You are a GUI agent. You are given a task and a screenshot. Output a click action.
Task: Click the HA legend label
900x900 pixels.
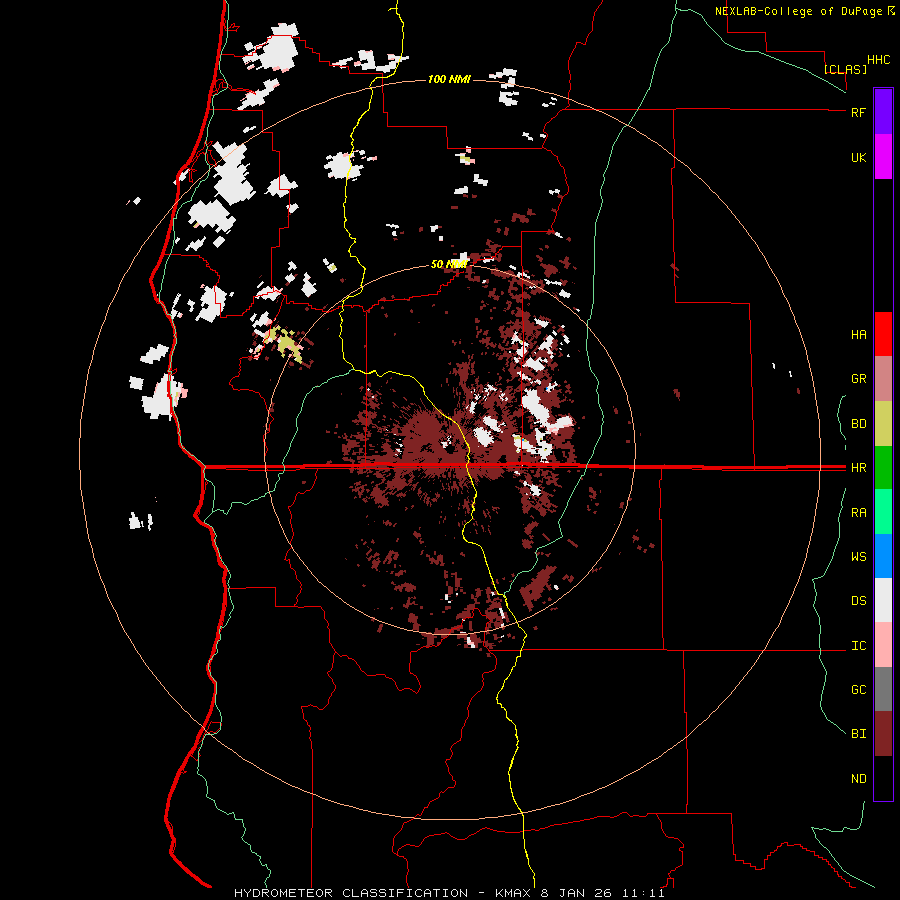(858, 335)
